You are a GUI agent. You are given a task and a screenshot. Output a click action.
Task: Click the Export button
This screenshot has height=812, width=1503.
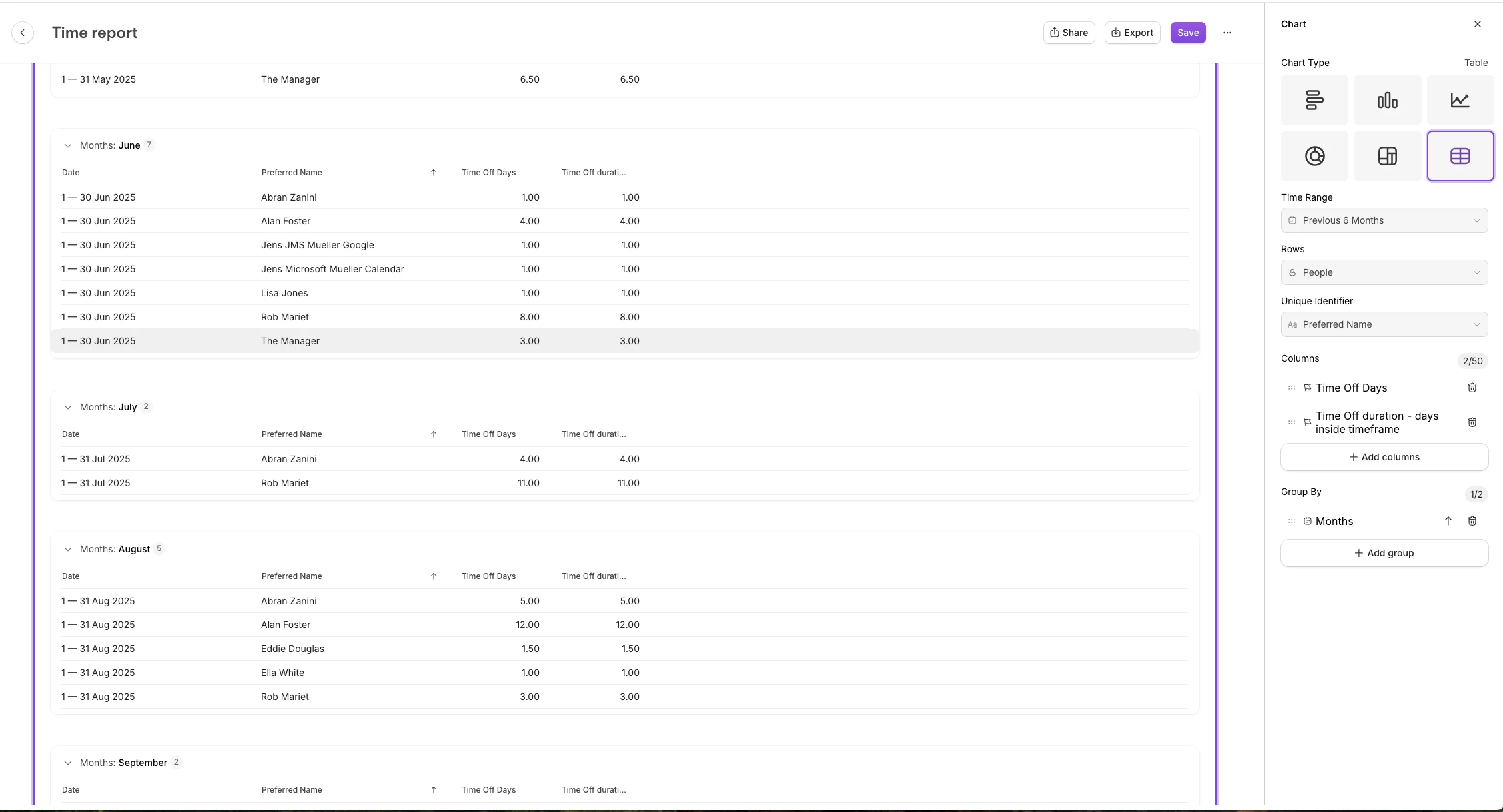pyautogui.click(x=1132, y=33)
